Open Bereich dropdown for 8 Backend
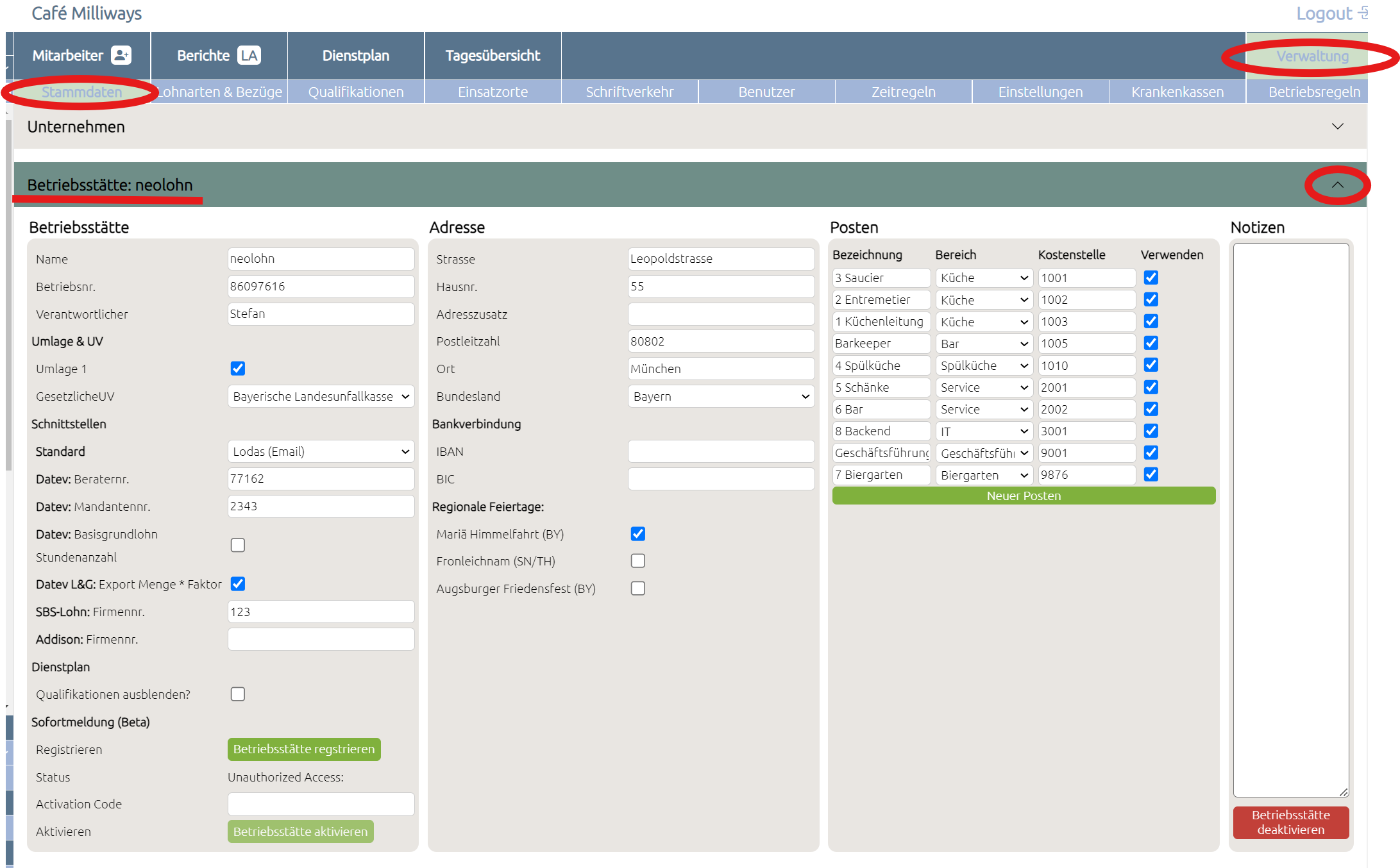Image resolution: width=1400 pixels, height=868 pixels. 984,431
